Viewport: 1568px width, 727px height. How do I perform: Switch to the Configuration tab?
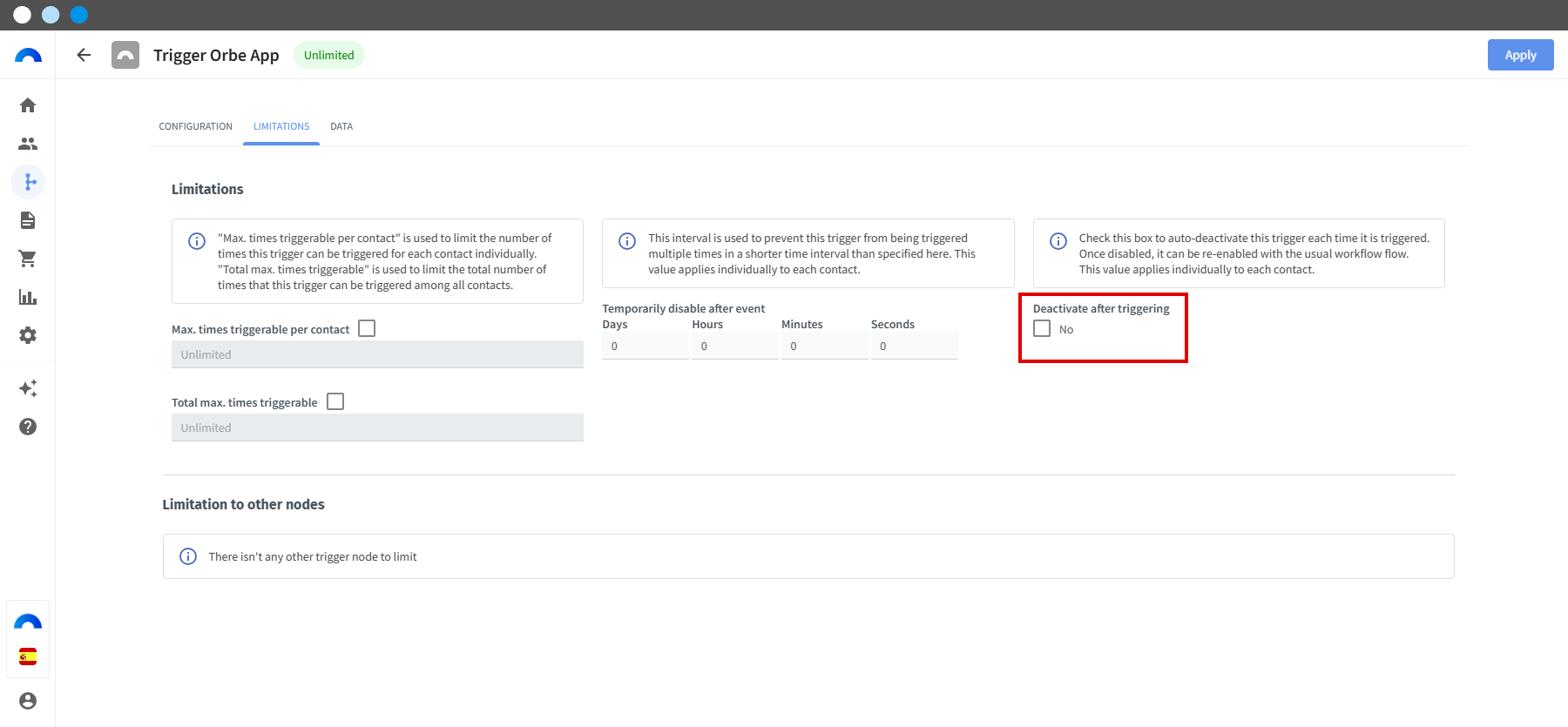(x=195, y=126)
